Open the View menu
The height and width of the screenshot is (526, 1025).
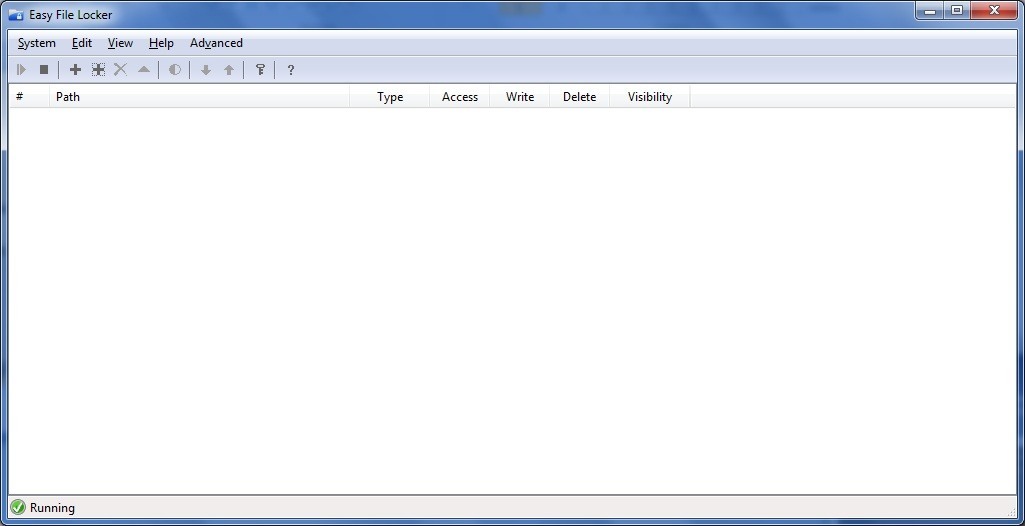[x=120, y=43]
